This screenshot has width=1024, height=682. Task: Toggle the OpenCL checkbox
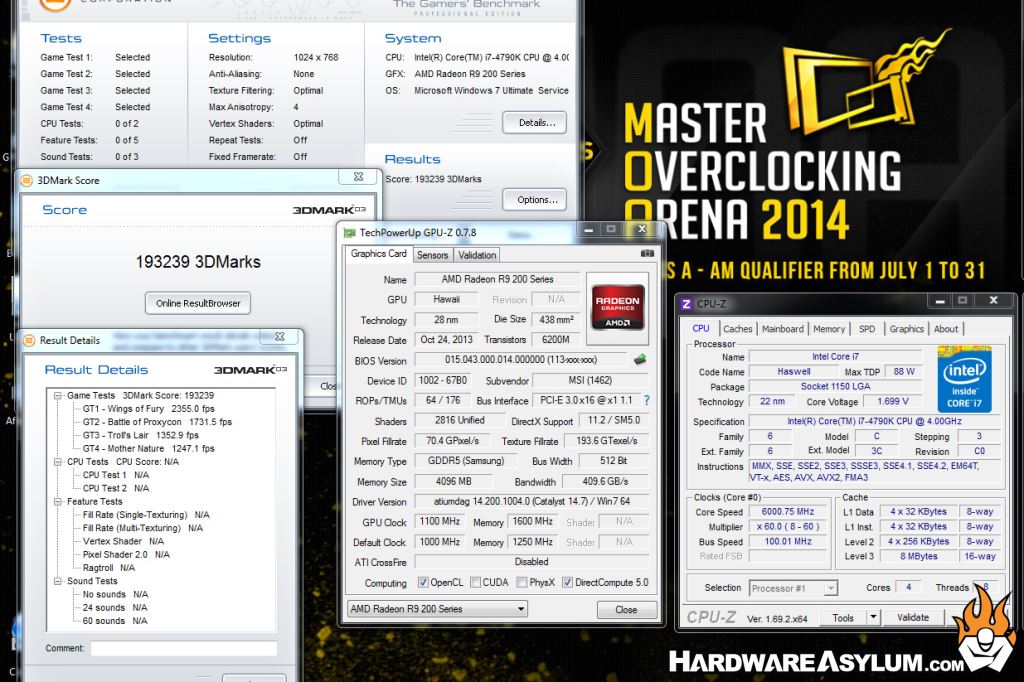pos(422,583)
